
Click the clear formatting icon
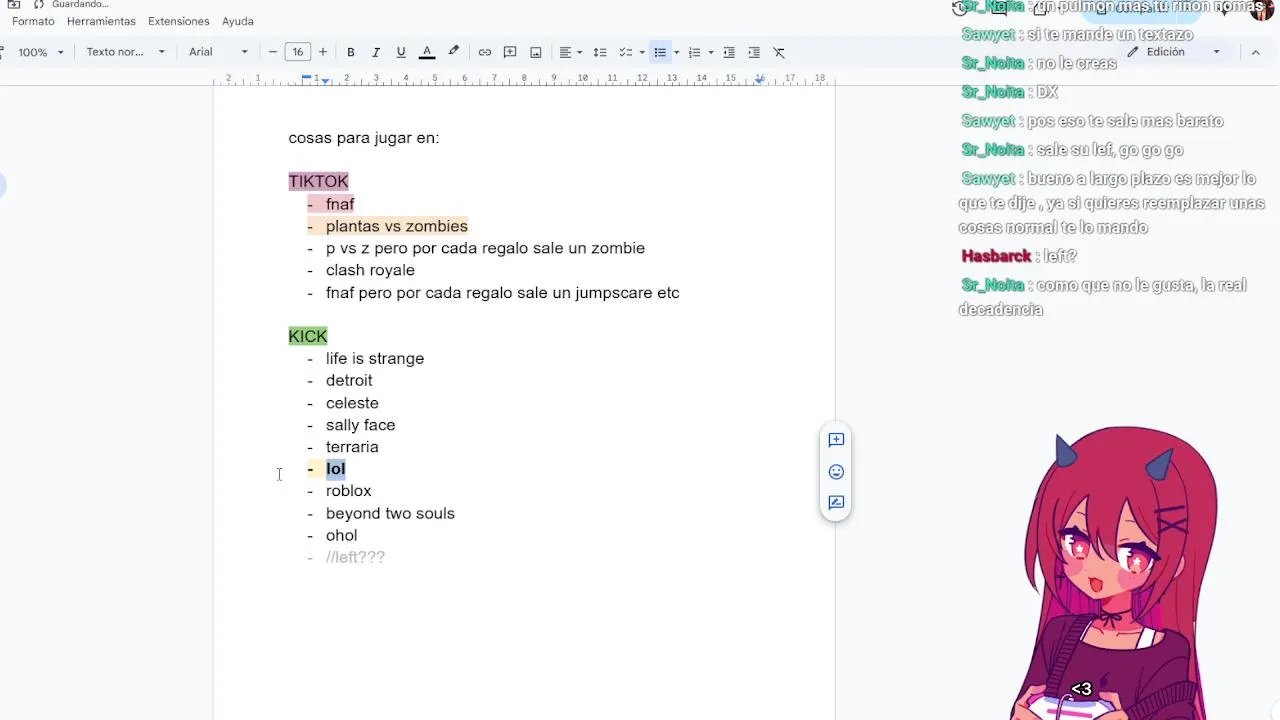coord(779,52)
